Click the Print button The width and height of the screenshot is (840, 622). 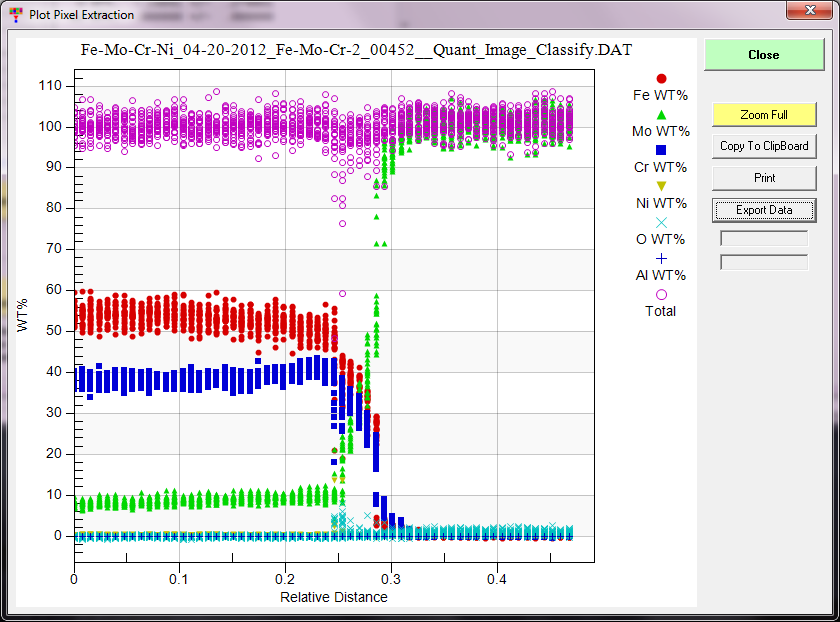coord(764,178)
